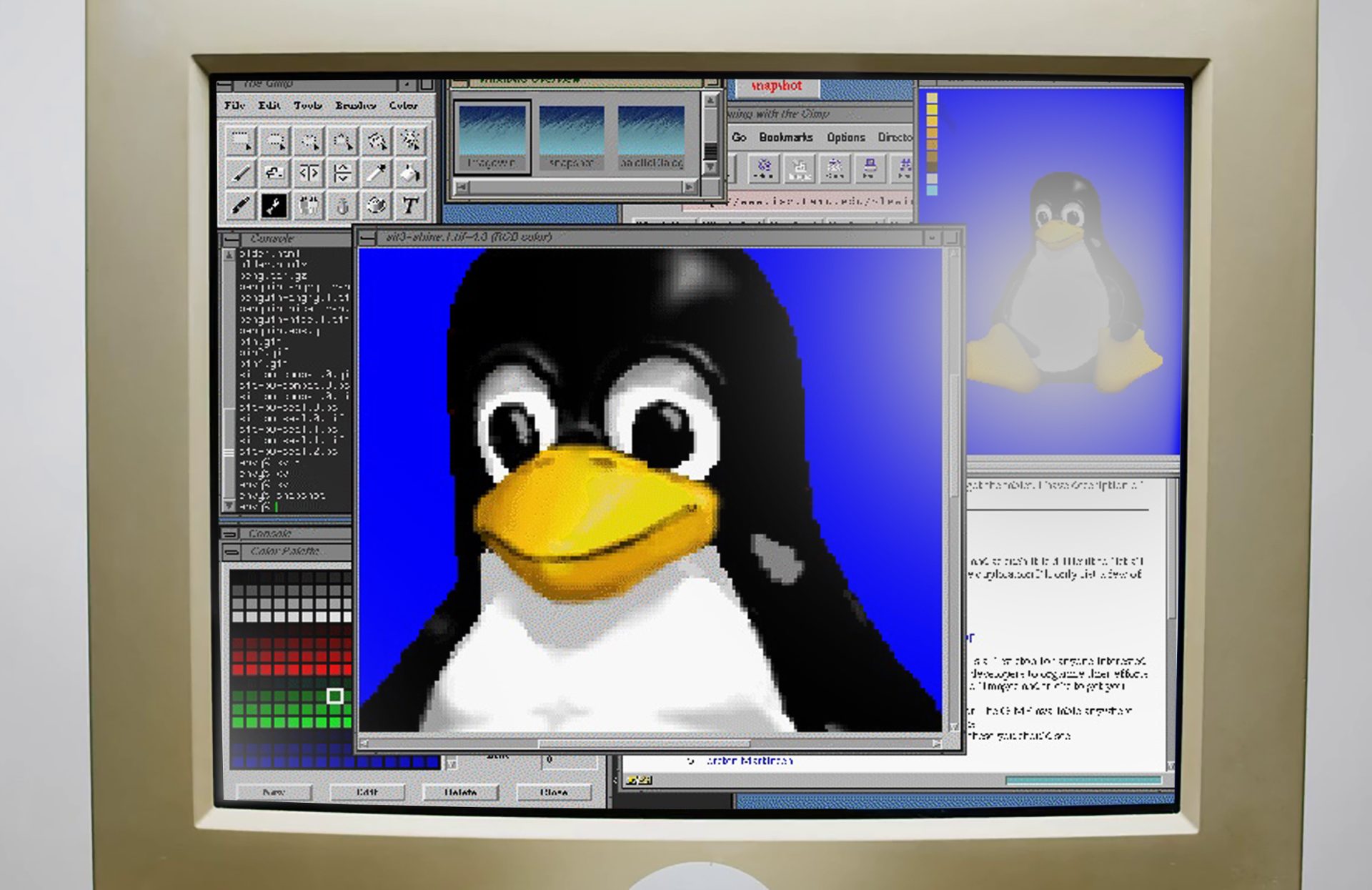
Task: Click the browser progress bar
Action: [x=1083, y=780]
